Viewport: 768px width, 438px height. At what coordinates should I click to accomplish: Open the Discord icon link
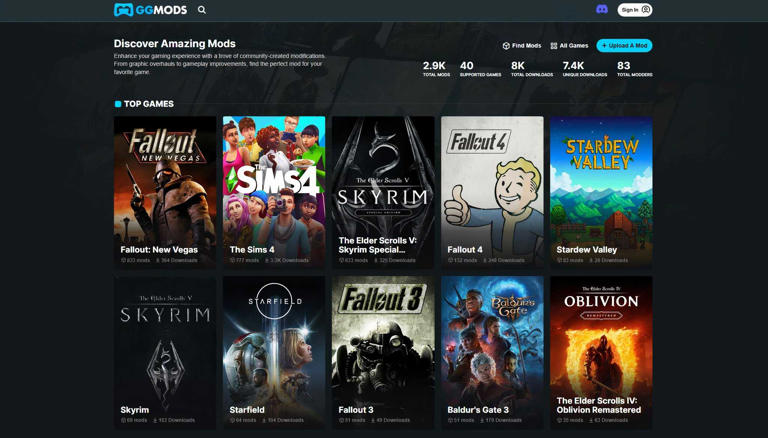(x=602, y=9)
